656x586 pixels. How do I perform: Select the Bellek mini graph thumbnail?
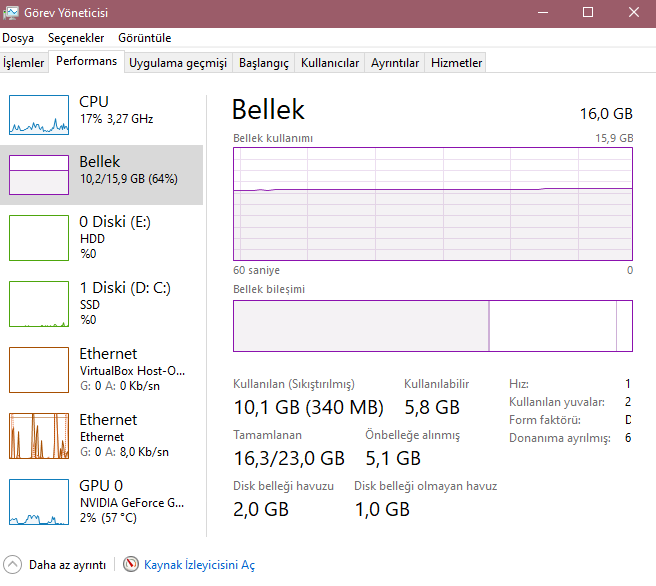point(39,175)
